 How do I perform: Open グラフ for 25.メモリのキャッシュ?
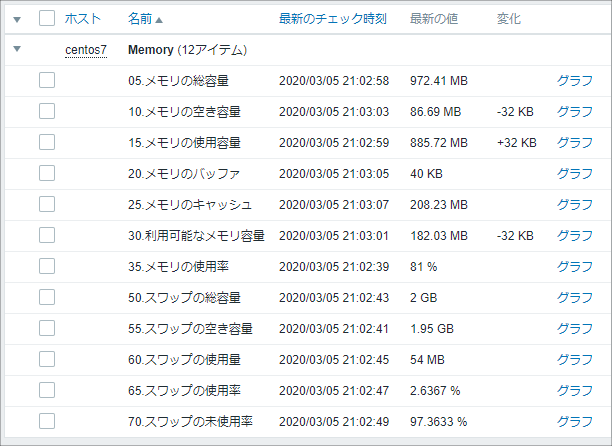575,204
